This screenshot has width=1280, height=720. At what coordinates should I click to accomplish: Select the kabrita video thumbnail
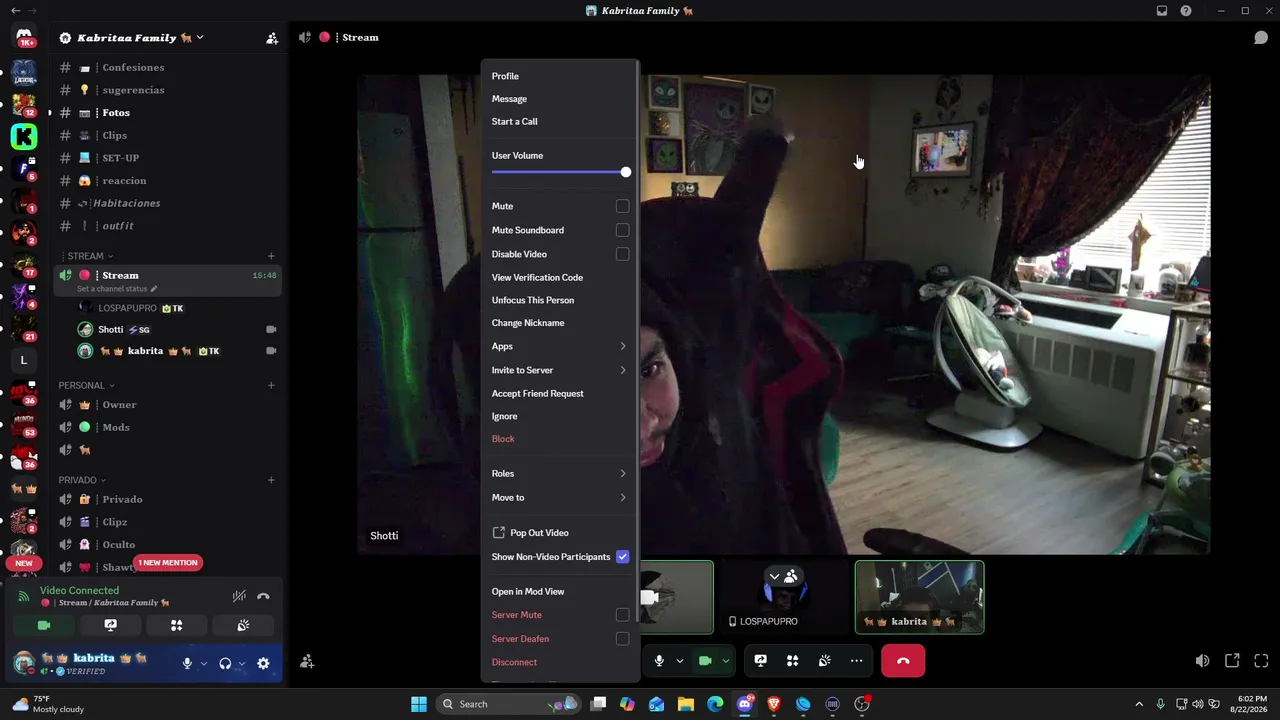[x=919, y=597]
